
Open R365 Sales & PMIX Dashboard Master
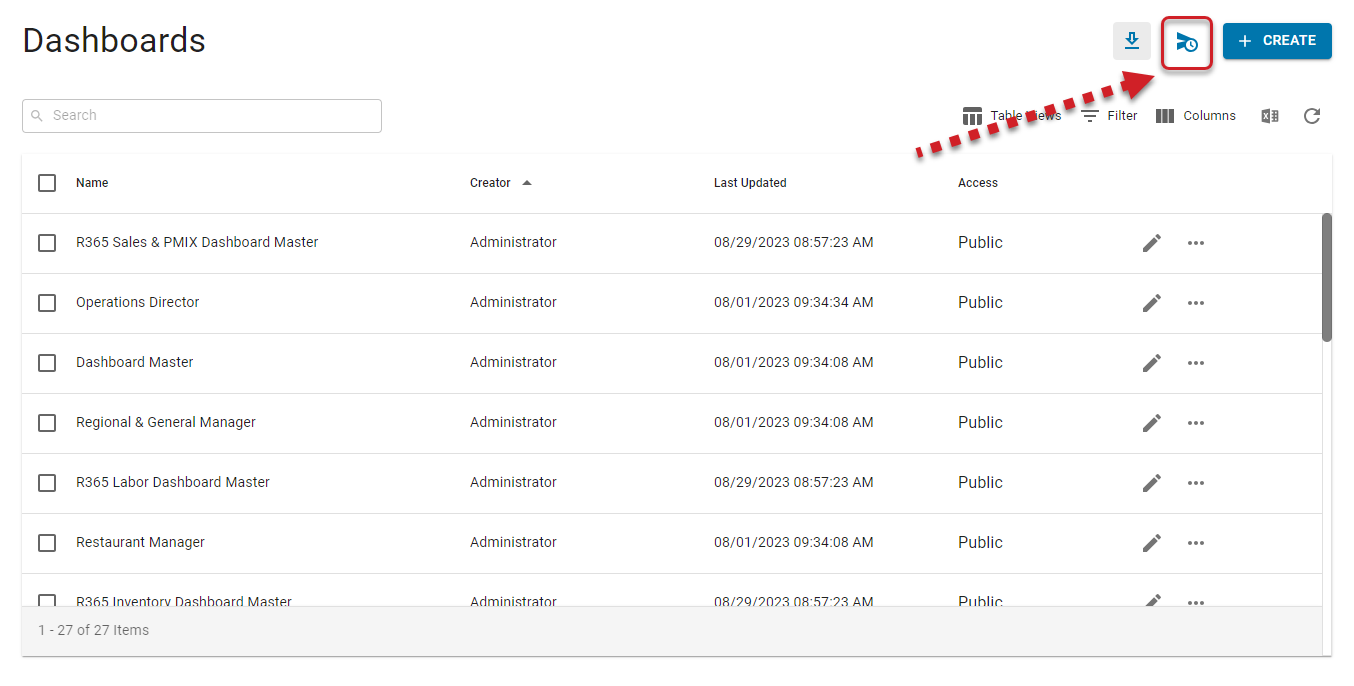(x=197, y=242)
